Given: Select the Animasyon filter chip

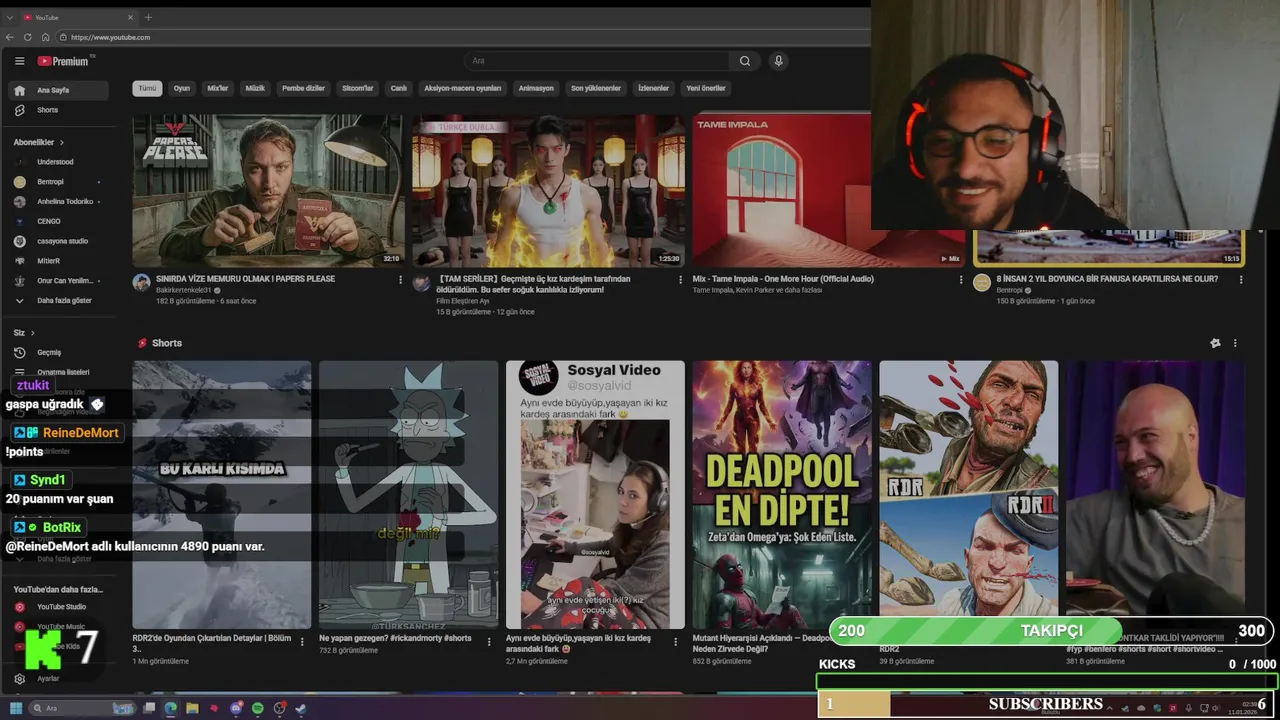Looking at the screenshot, I should click(x=536, y=88).
